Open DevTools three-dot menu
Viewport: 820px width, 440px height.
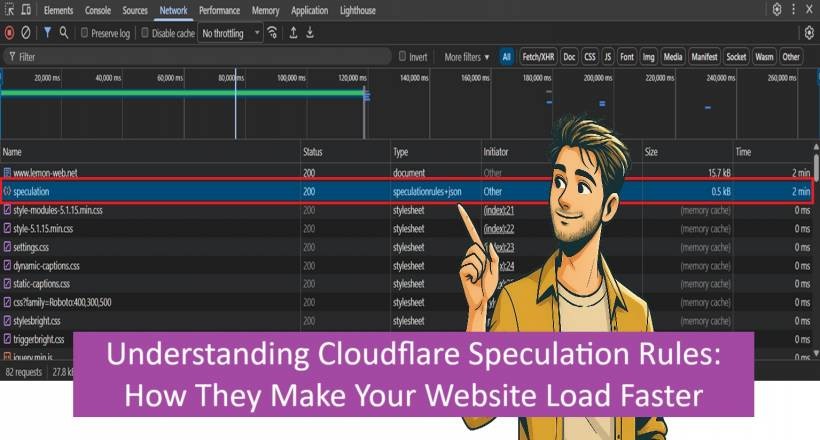793,9
